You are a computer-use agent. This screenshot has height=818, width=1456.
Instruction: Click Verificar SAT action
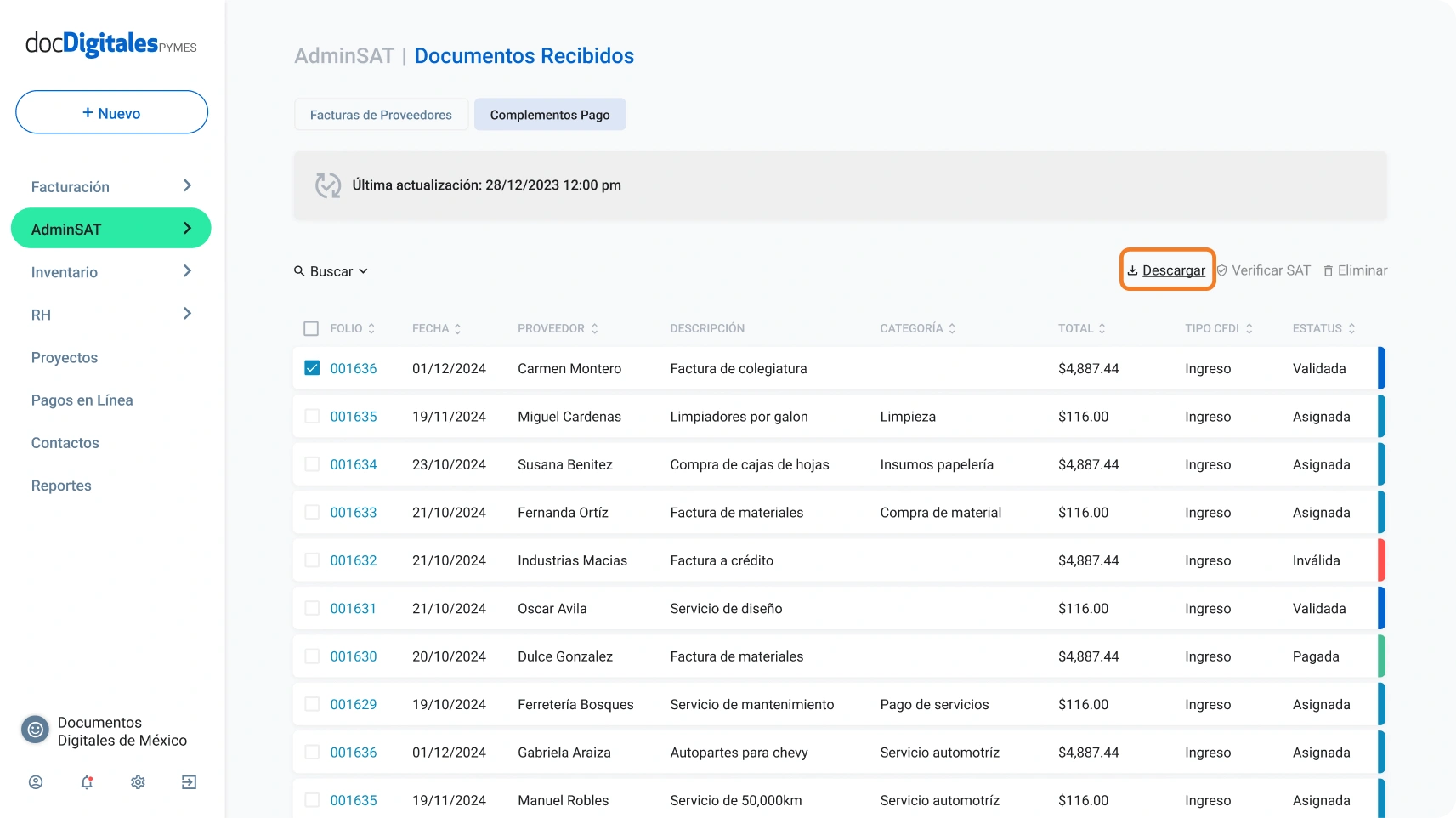1264,270
